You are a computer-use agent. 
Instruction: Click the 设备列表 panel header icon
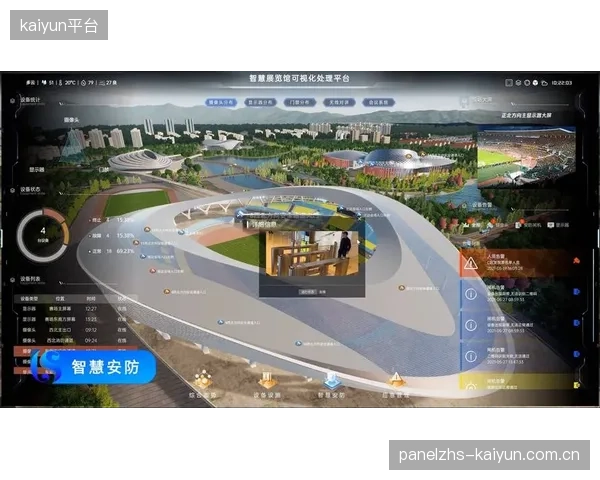pyautogui.click(x=12, y=280)
